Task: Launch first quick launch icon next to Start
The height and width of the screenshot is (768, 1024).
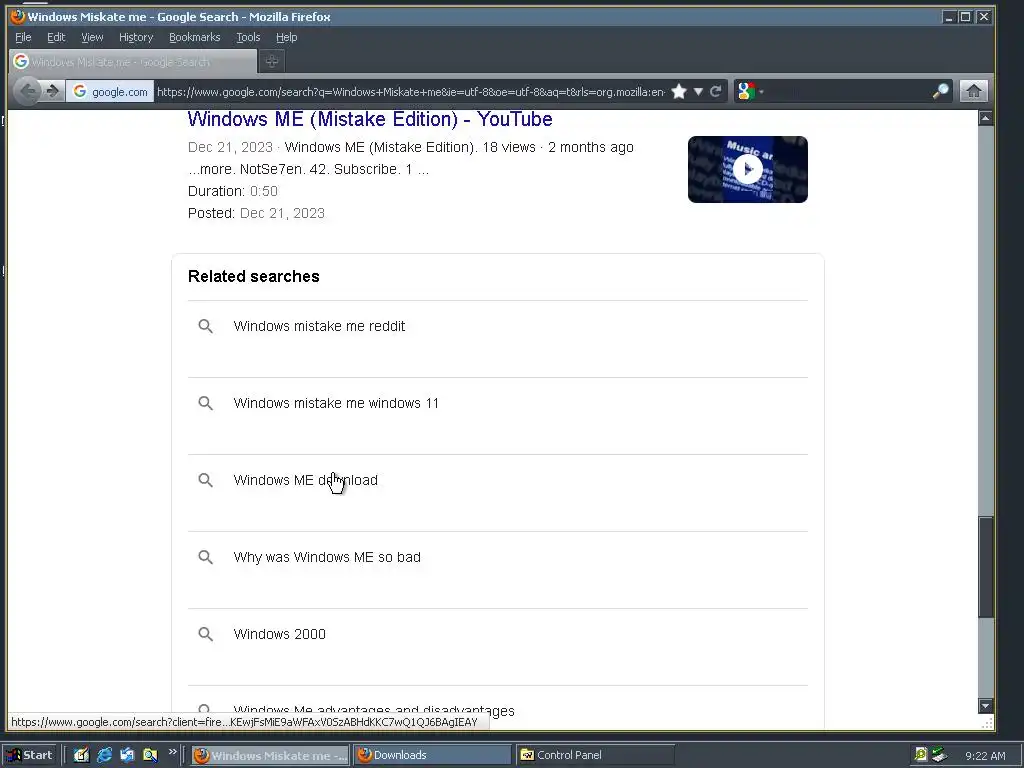Action: click(x=81, y=755)
